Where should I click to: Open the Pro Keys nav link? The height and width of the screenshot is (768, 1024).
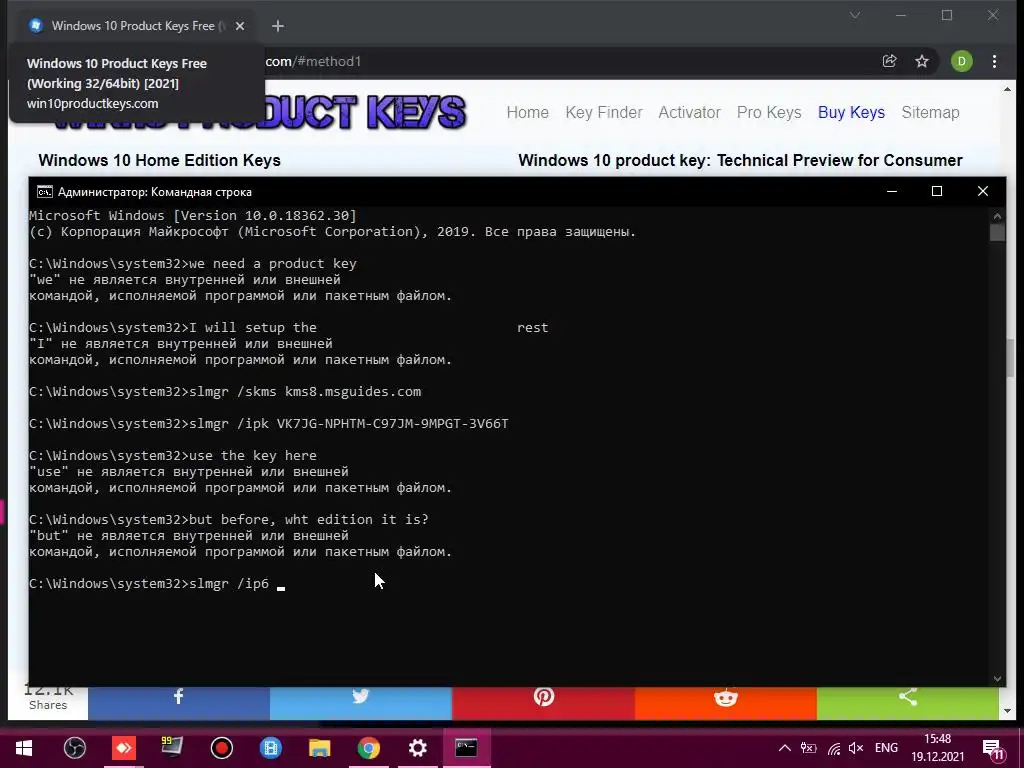point(769,112)
